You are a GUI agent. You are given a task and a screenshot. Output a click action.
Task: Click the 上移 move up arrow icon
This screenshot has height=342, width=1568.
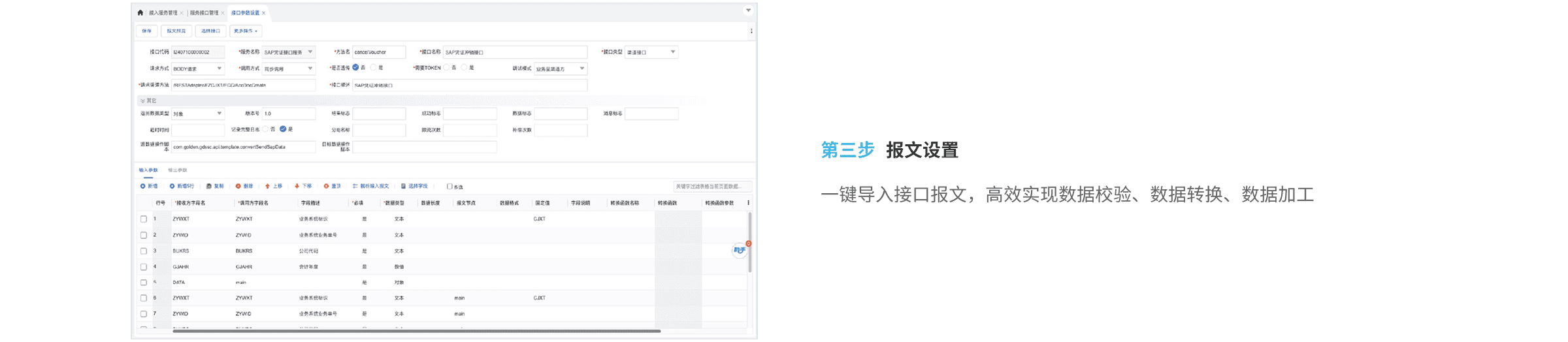click(x=268, y=187)
